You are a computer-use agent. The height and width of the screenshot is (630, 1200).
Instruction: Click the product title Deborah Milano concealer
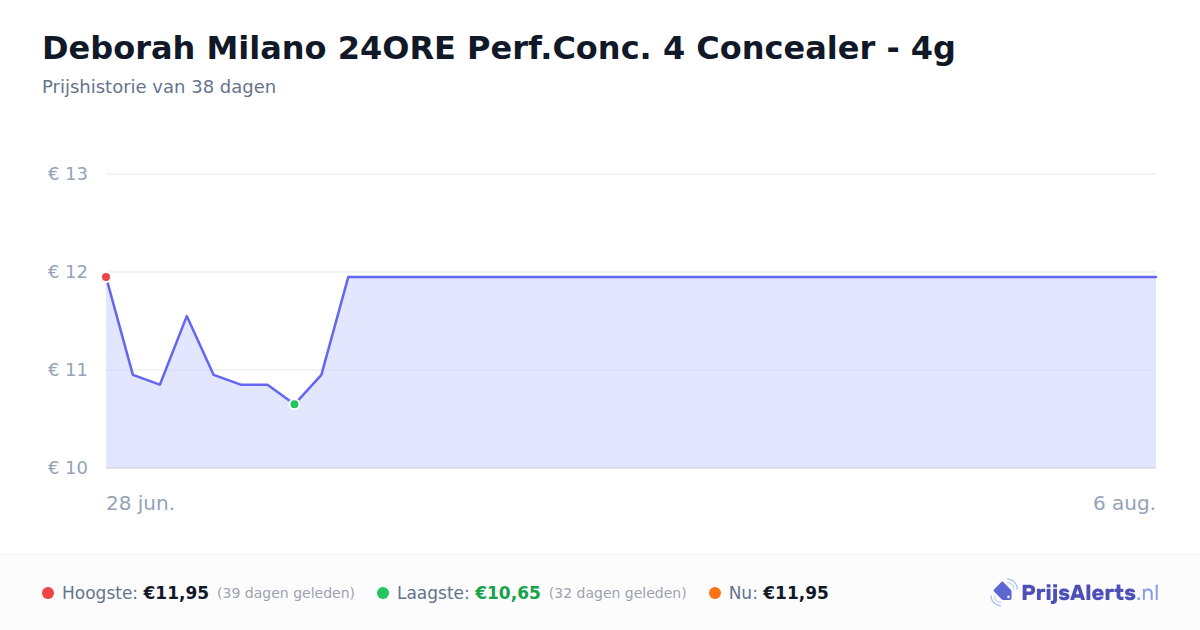(498, 48)
